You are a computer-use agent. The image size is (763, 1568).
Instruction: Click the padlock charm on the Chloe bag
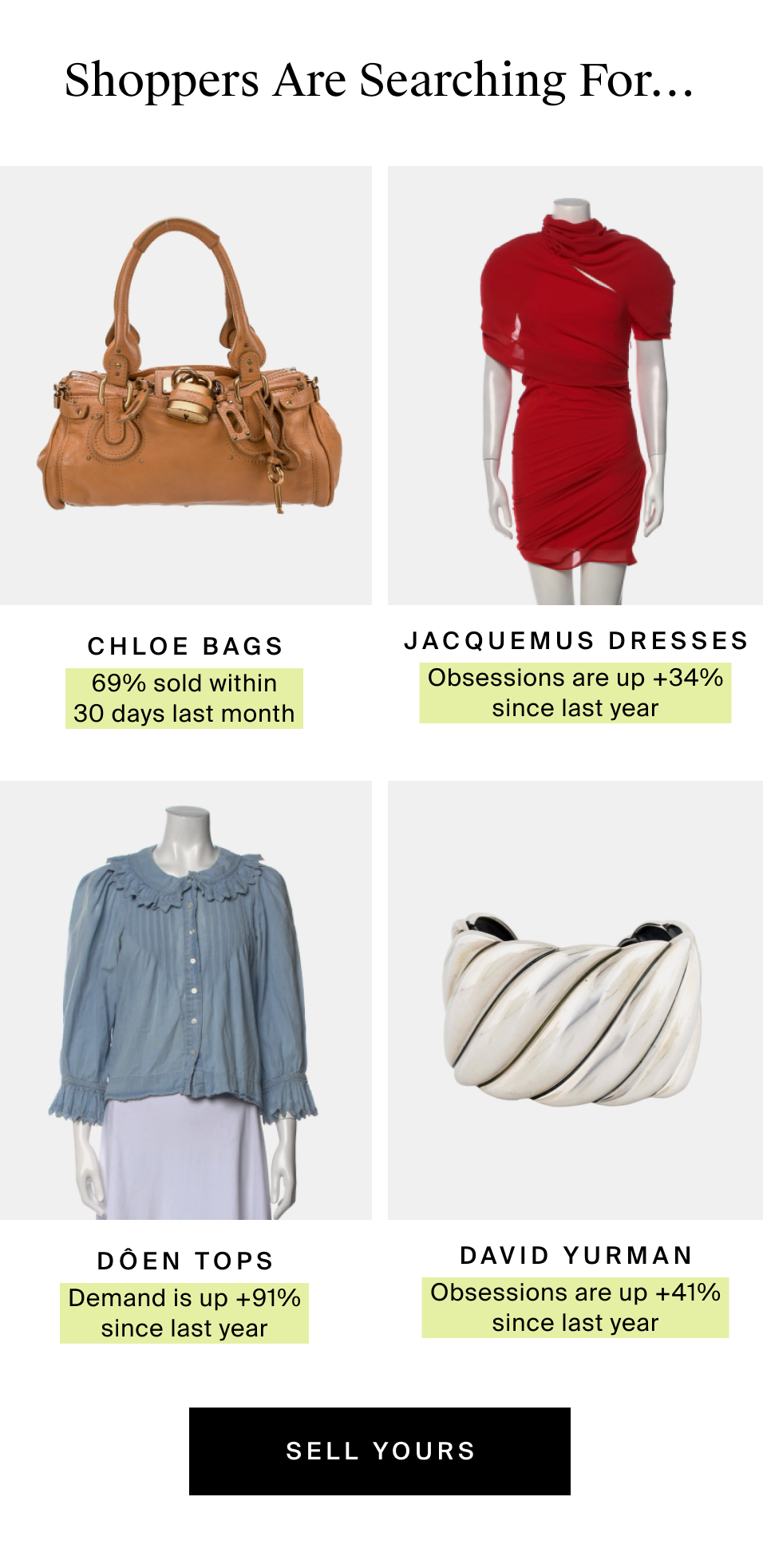pyautogui.click(x=190, y=395)
